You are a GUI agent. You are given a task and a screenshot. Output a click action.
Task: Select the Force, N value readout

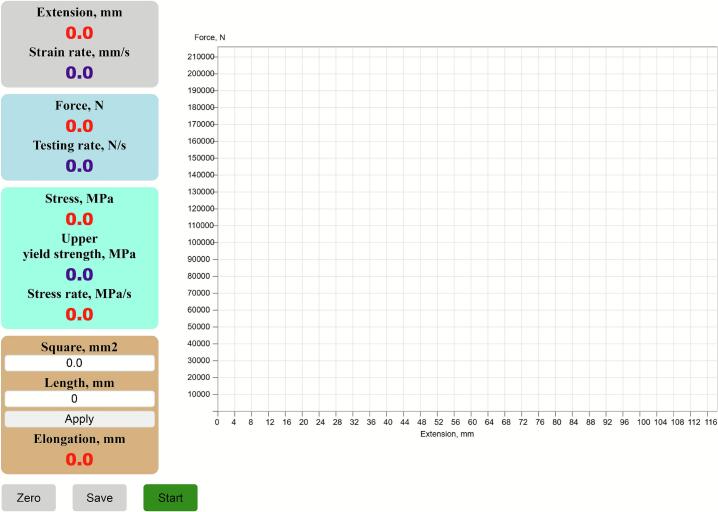click(79, 126)
